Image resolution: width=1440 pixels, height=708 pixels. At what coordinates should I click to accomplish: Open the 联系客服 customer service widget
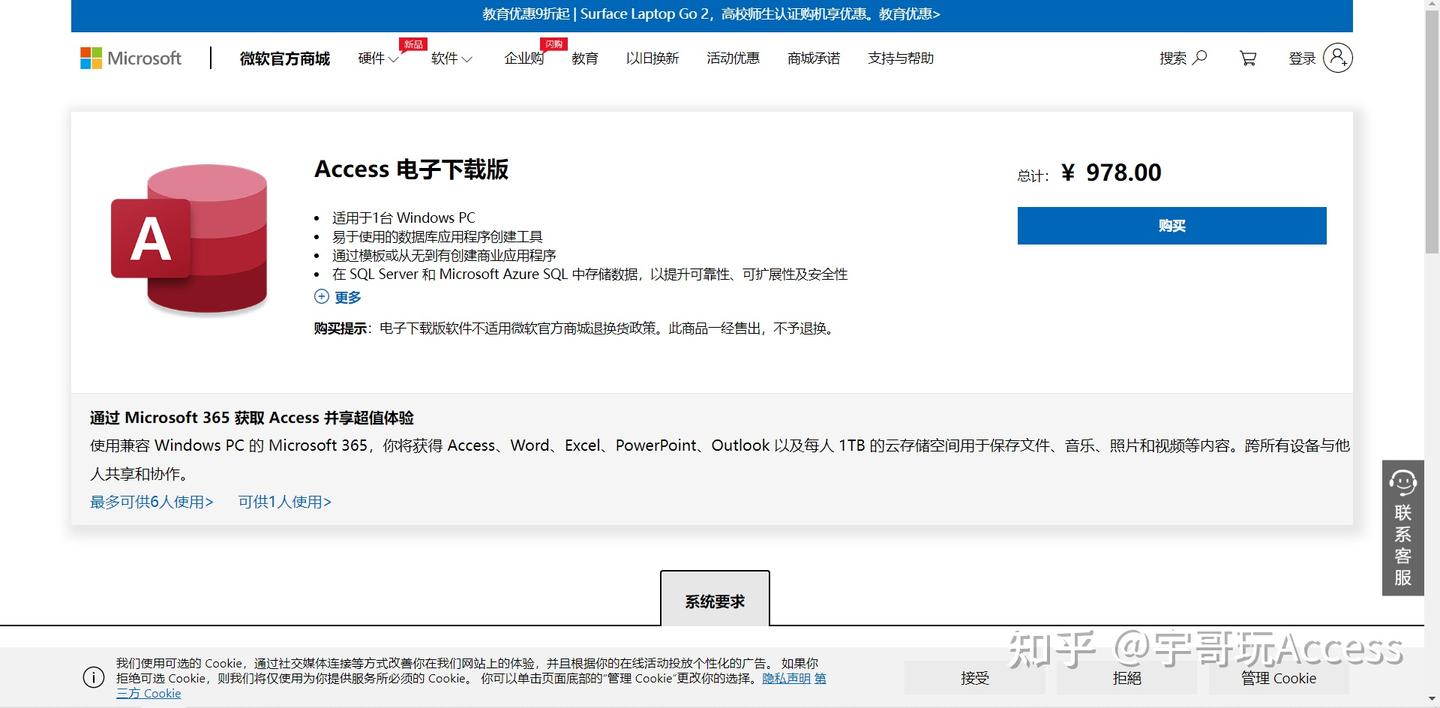click(x=1403, y=528)
